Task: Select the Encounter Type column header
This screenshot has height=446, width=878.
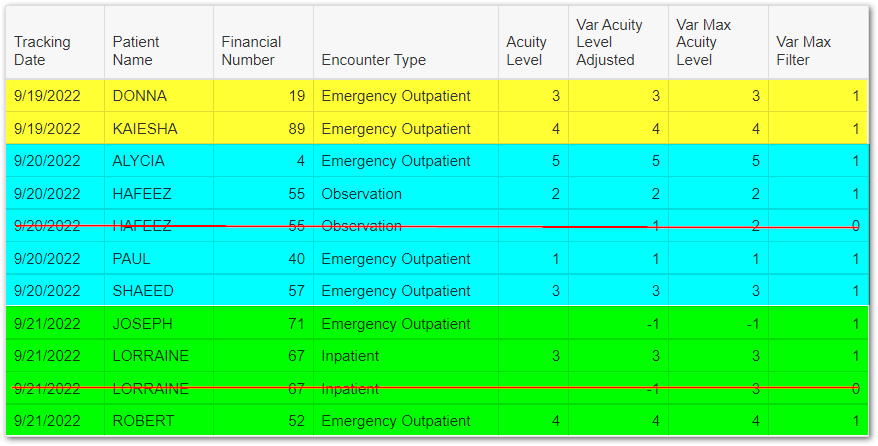Action: (406, 43)
